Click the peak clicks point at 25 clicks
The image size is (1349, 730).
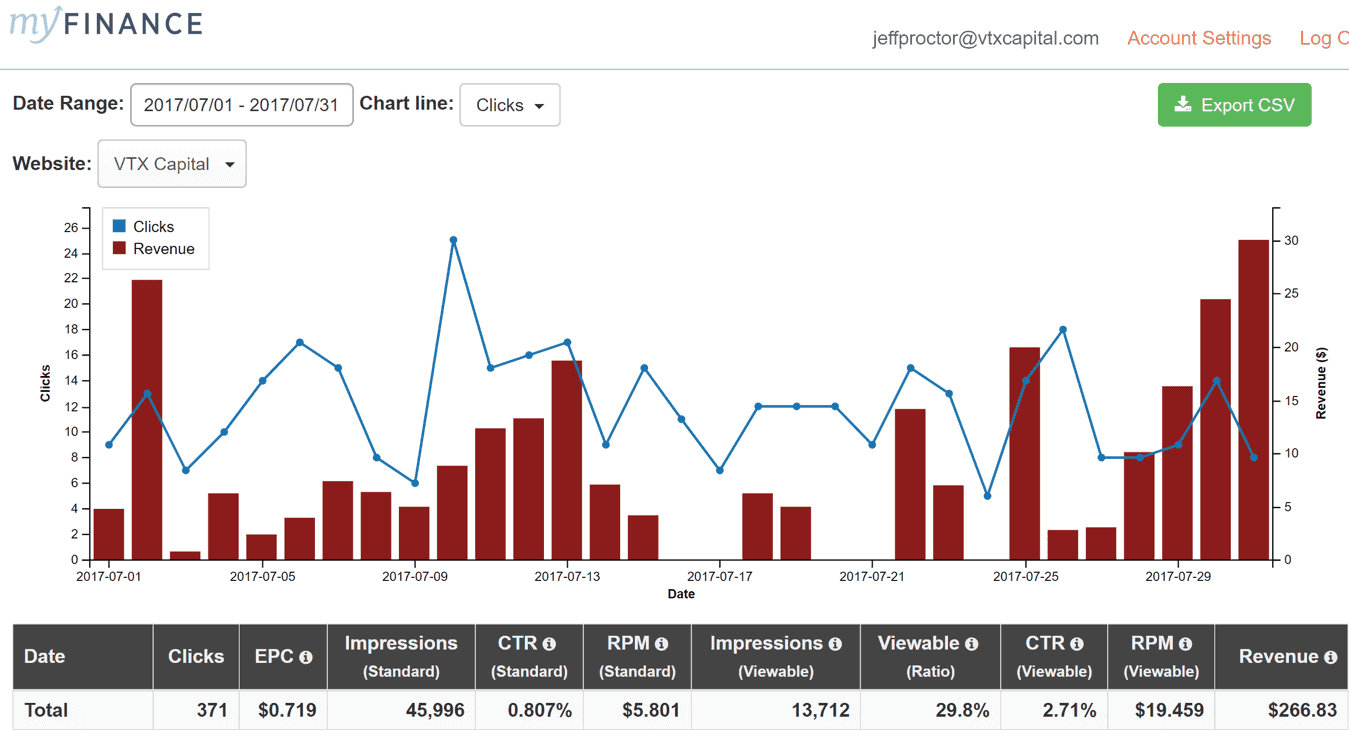[453, 240]
